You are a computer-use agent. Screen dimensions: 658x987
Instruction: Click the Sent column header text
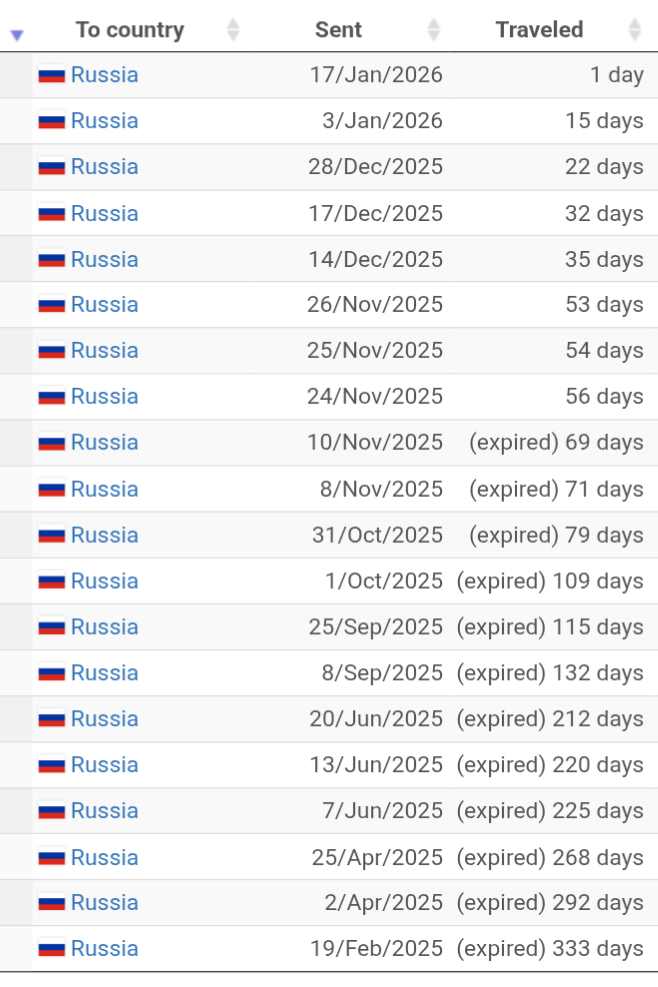[x=338, y=30]
